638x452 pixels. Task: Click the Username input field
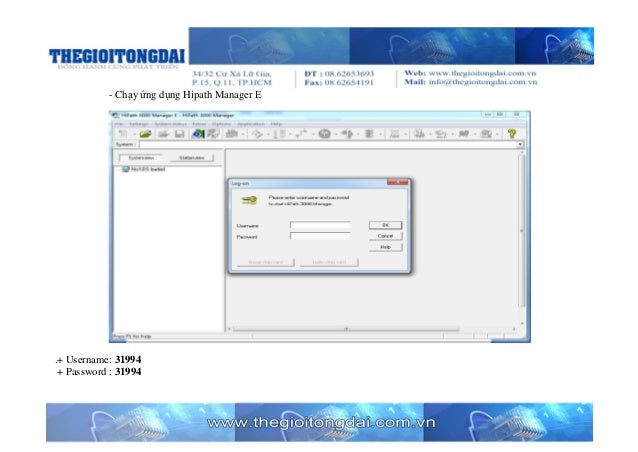pos(320,225)
